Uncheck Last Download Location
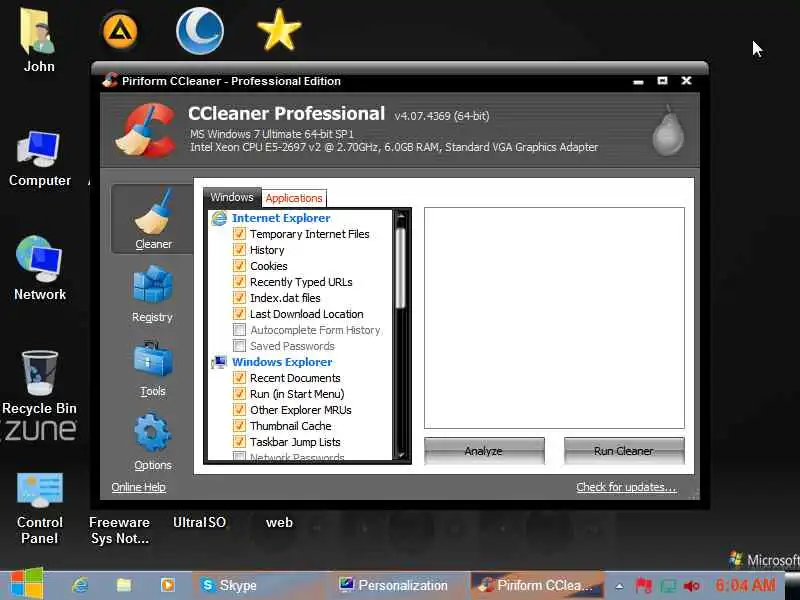Screen dimensions: 800x600 pos(239,314)
